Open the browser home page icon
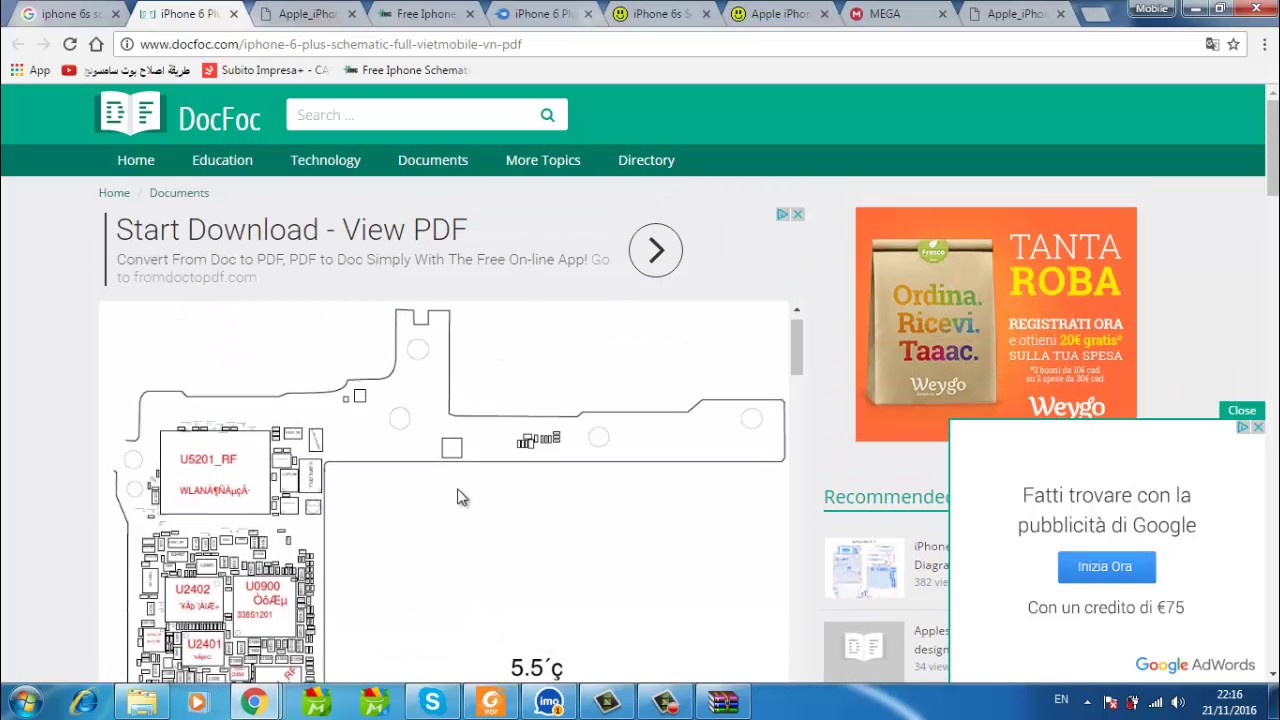This screenshot has height=720, width=1280. [x=96, y=44]
